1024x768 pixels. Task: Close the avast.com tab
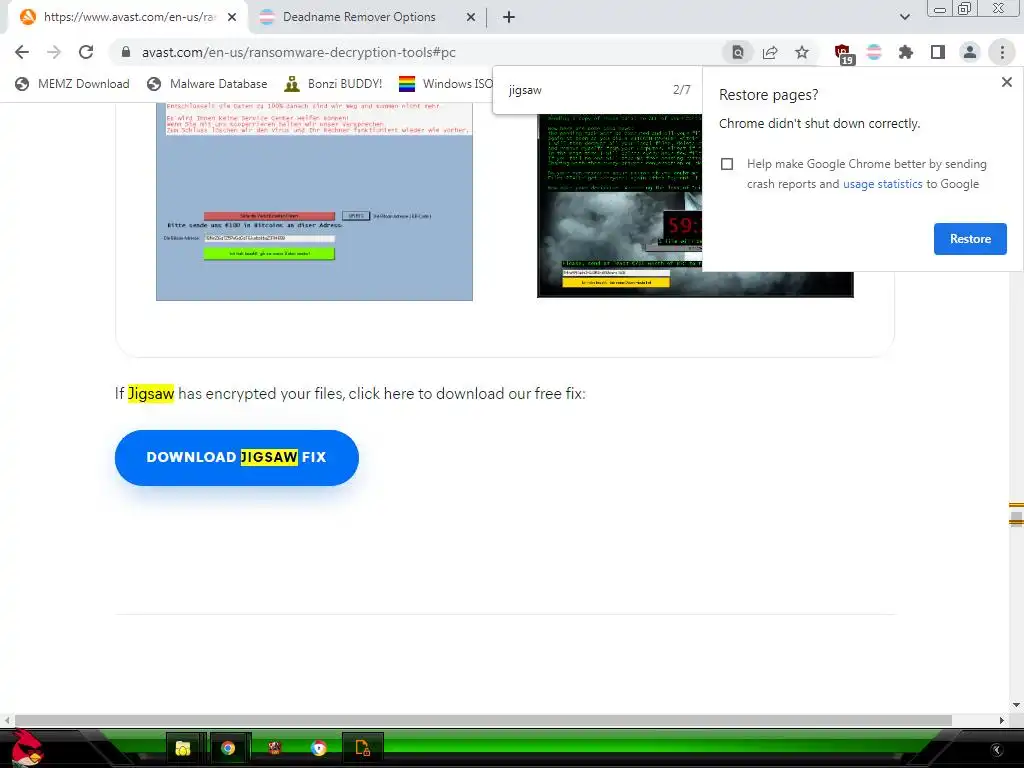coord(232,17)
